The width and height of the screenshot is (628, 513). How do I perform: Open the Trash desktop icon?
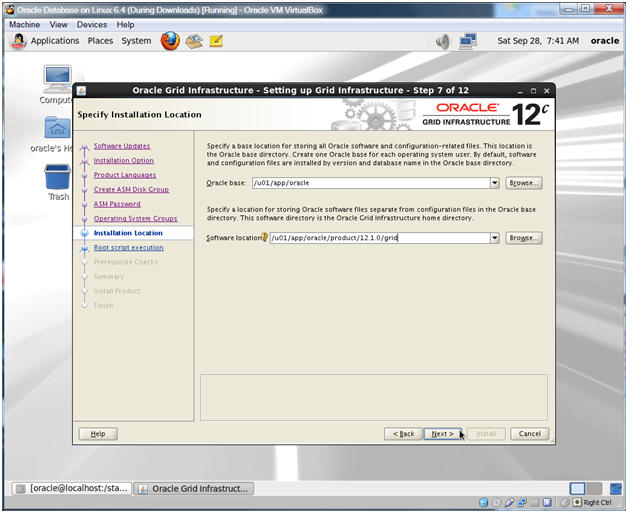point(58,176)
